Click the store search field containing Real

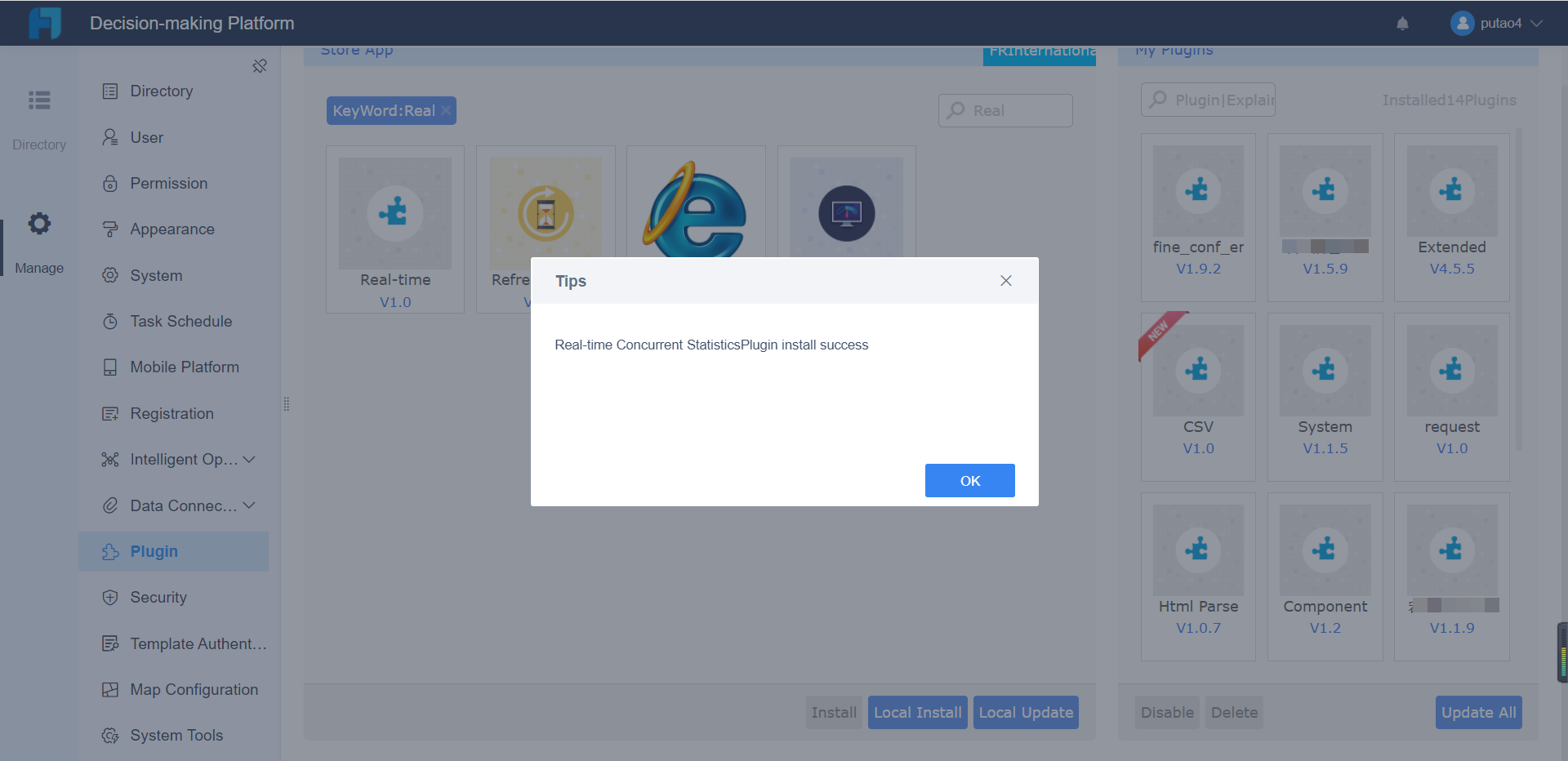pyautogui.click(x=1005, y=110)
